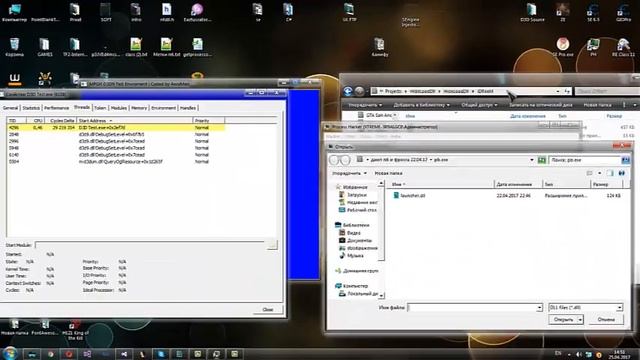Click the Windows Start orb
Viewport: 640px width, 360px height.
pyautogui.click(x=10, y=353)
